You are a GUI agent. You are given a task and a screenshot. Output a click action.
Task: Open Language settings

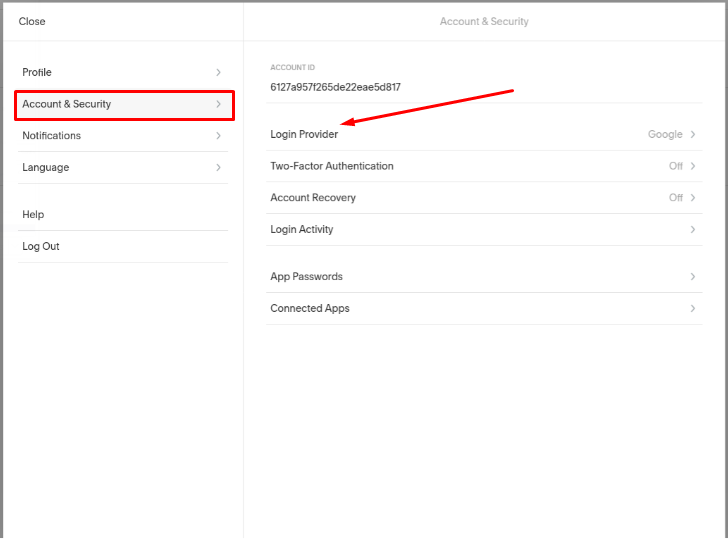click(x=123, y=167)
